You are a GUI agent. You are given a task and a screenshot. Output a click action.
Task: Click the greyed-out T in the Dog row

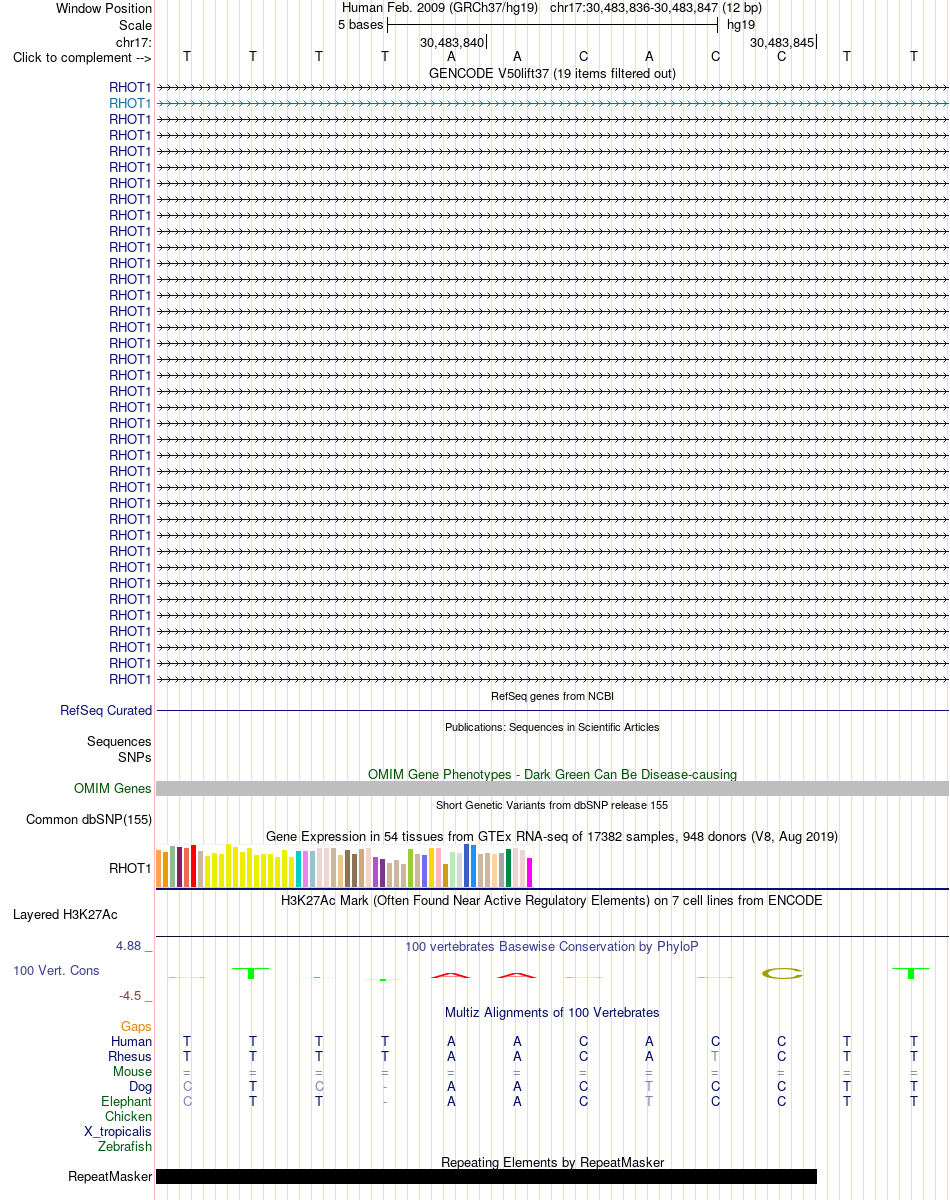coord(649,1086)
